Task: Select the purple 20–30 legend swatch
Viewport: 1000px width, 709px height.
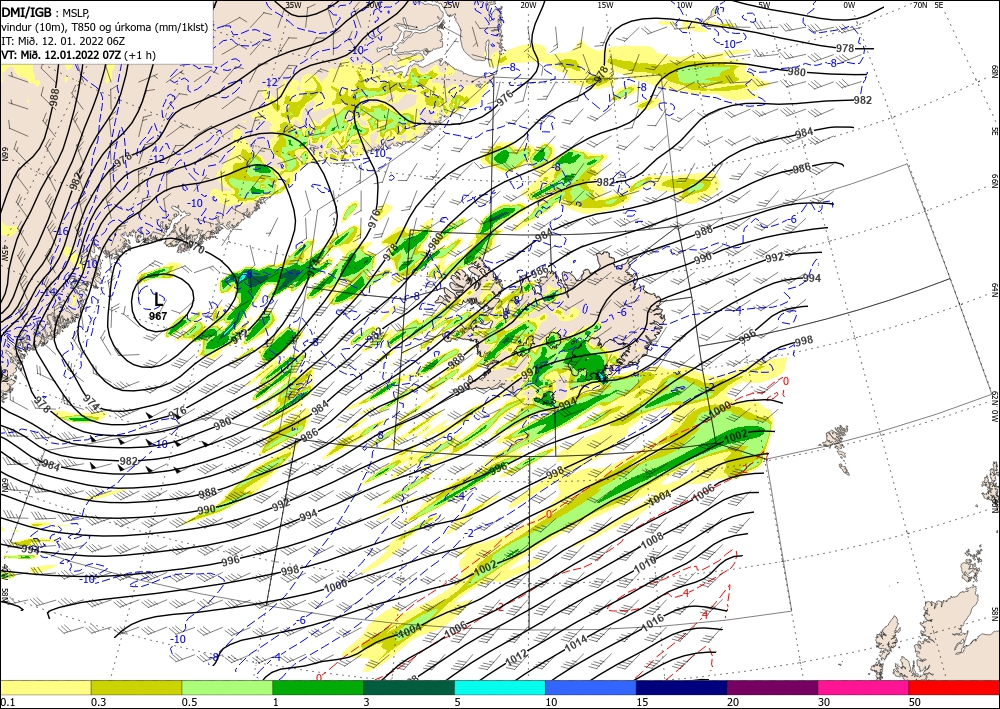Action: [772, 687]
